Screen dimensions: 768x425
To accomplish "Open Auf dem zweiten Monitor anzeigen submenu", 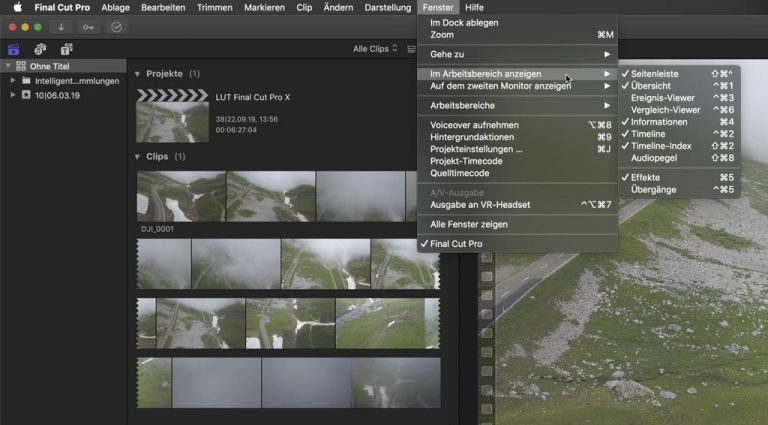I will (517, 86).
